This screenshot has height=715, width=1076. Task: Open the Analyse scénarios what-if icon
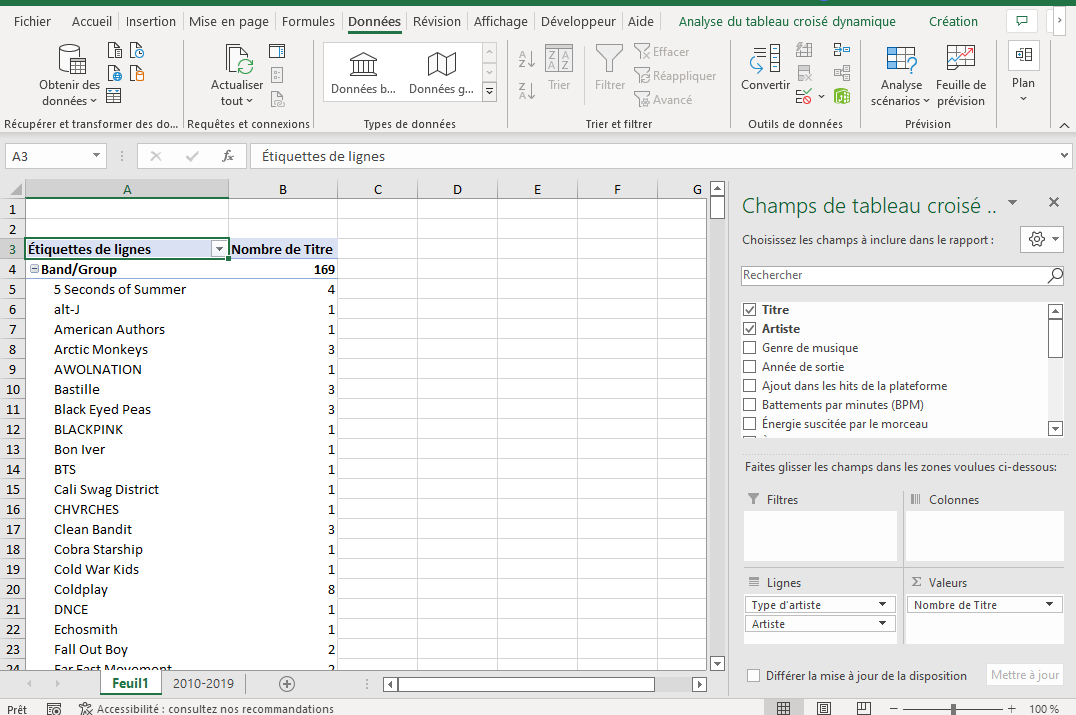tap(900, 75)
